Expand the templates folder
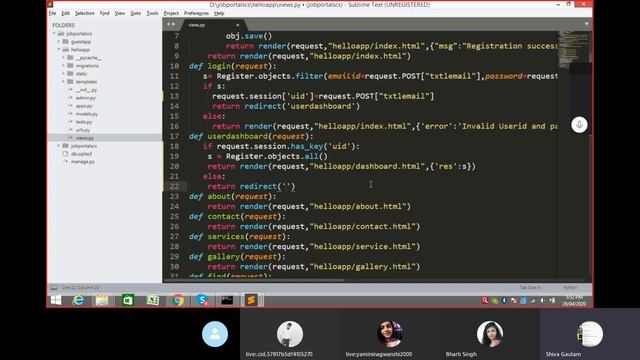The width and height of the screenshot is (640, 360). [x=64, y=82]
